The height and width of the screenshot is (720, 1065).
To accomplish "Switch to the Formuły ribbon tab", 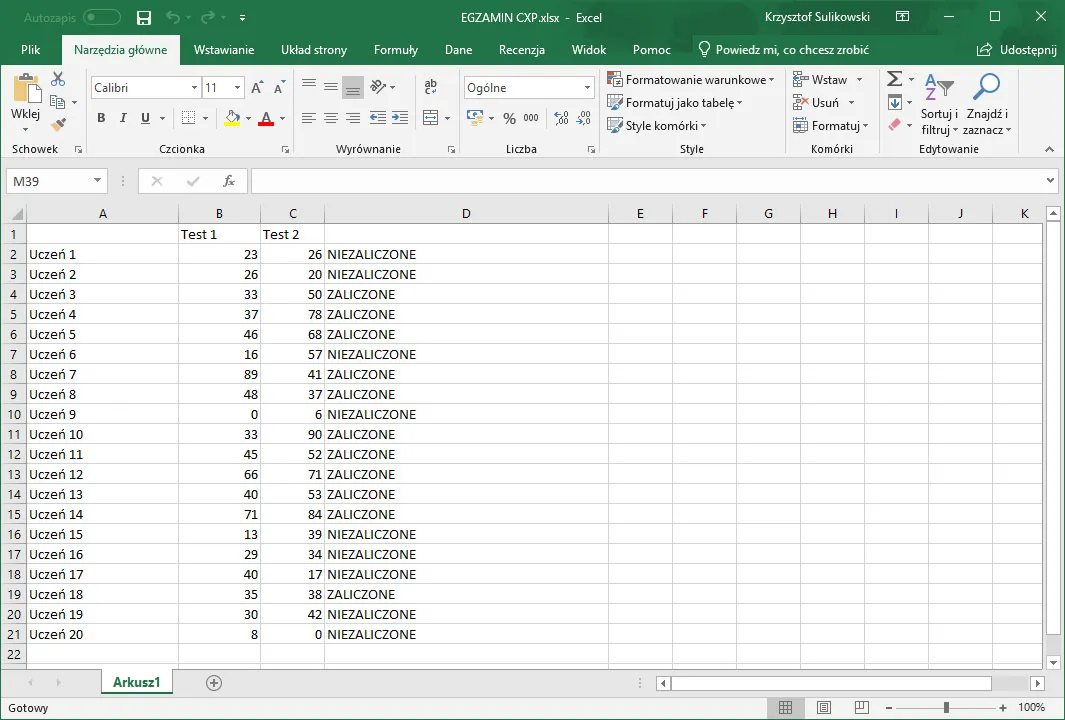I will (x=395, y=50).
